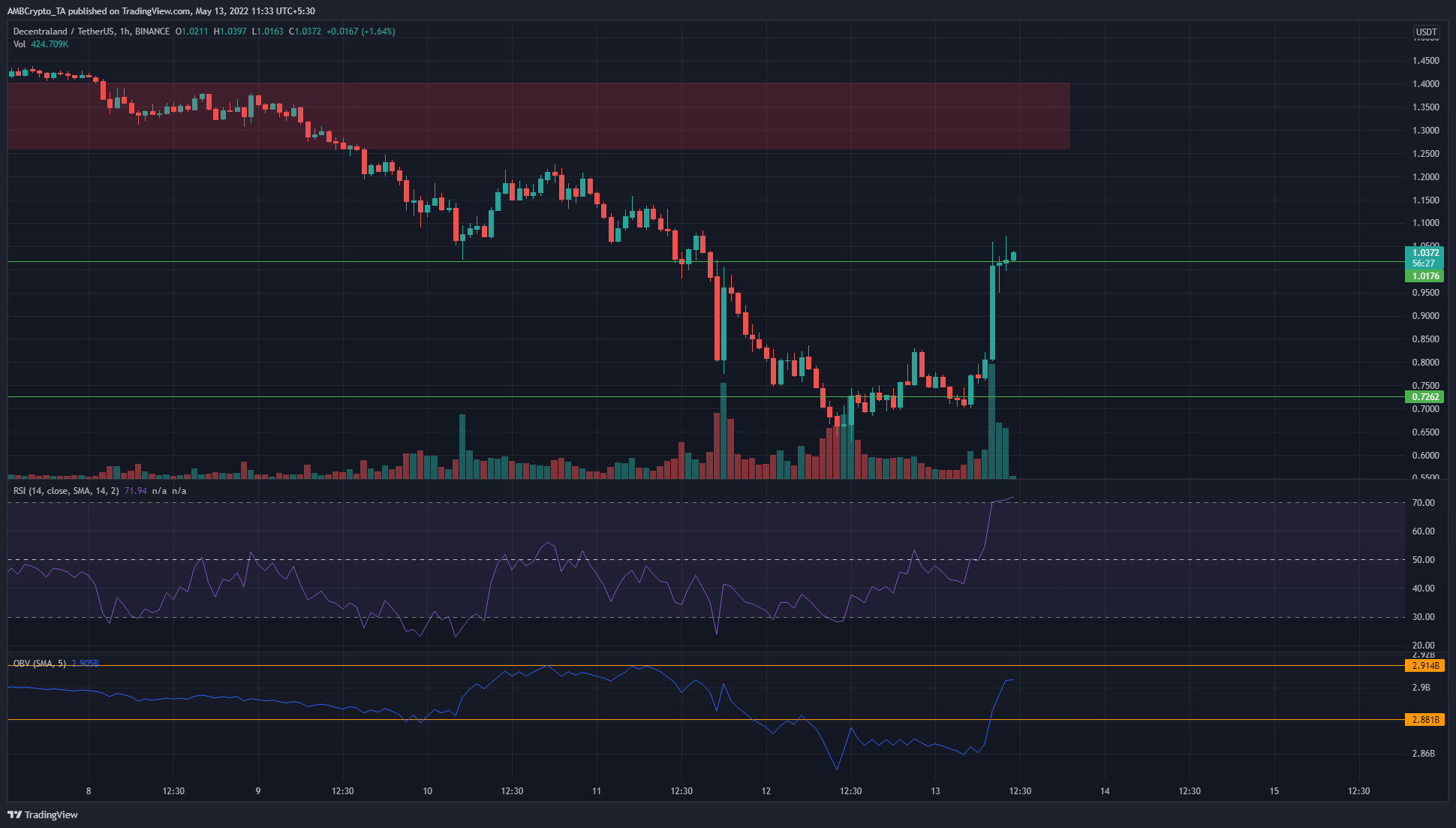Screen dimensions: 1456x828
Task: Click the 1.1000 price axis label
Action: tap(1425, 223)
